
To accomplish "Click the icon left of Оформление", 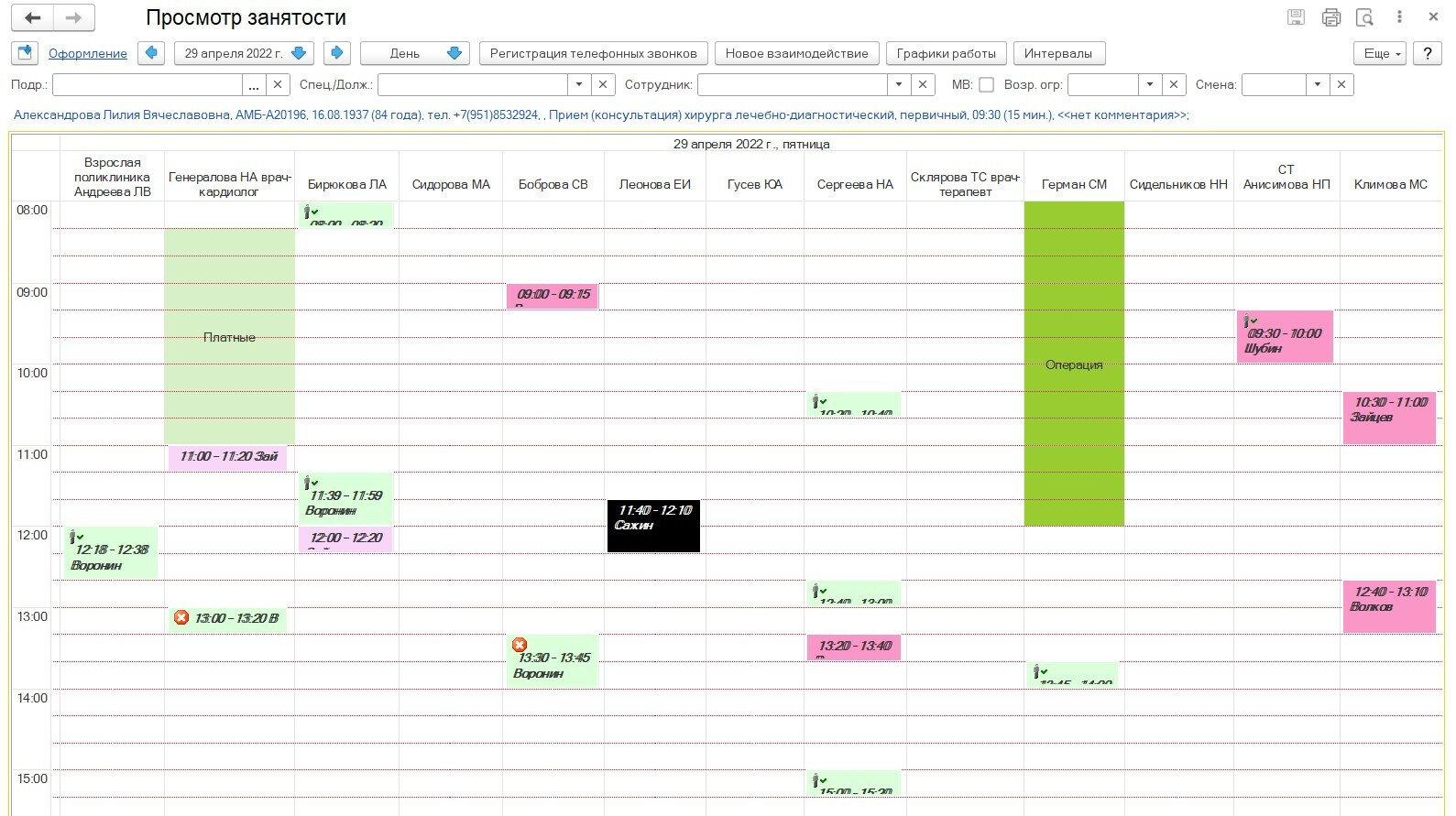I will [25, 53].
